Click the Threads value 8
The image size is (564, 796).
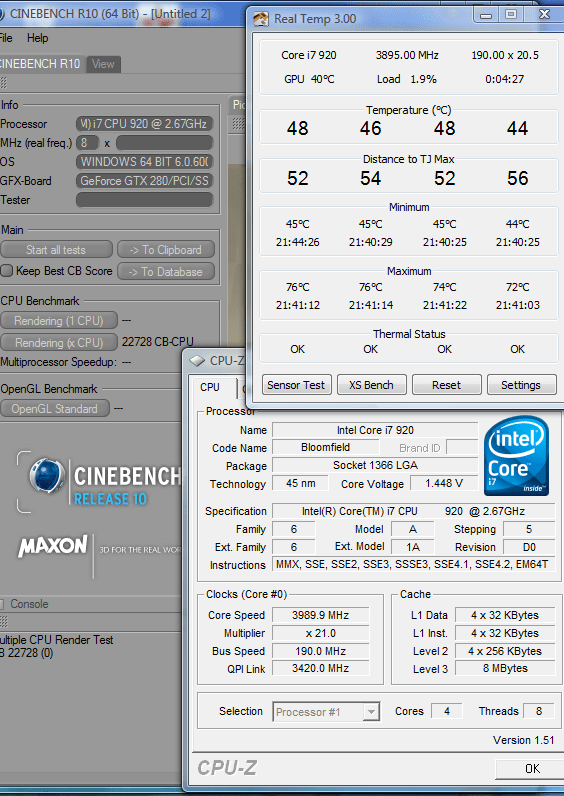click(x=539, y=711)
